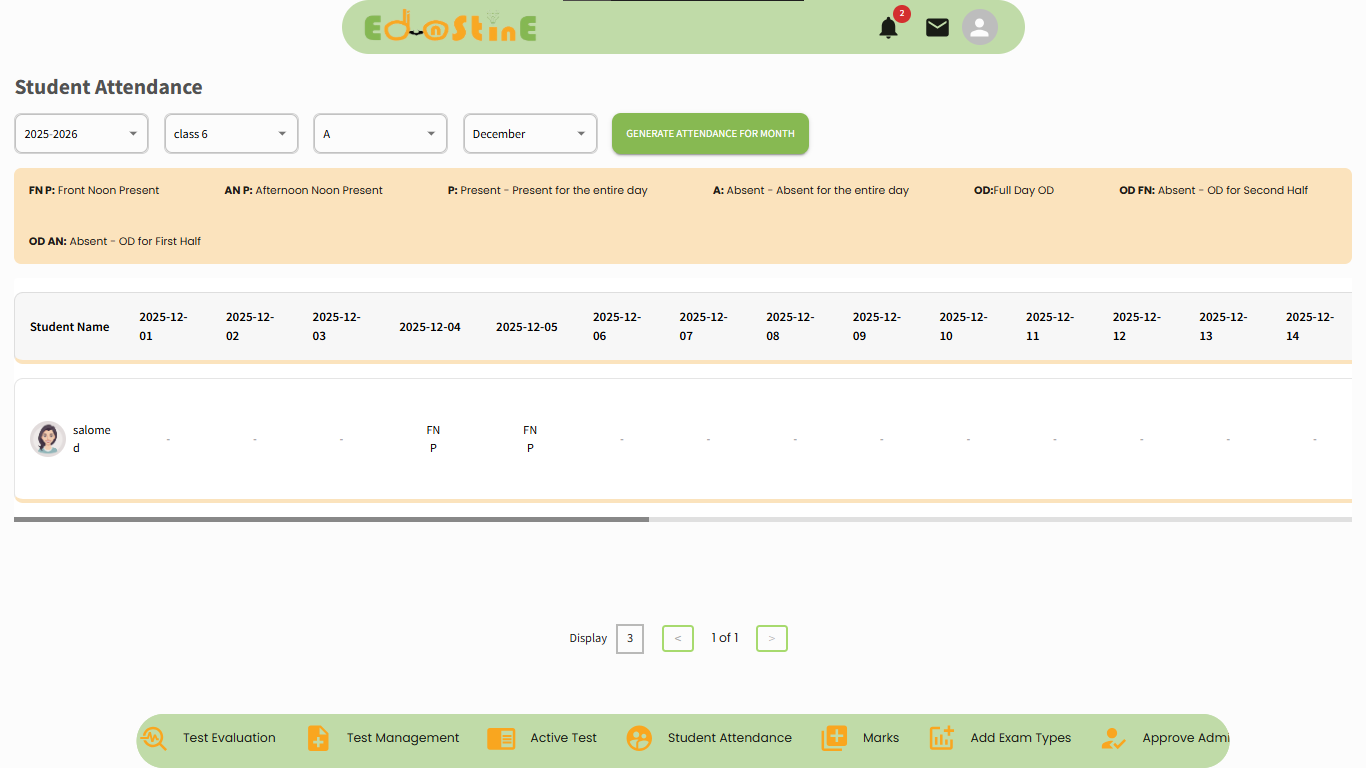This screenshot has width=1366, height=768.
Task: Click the Marks icon
Action: click(834, 738)
